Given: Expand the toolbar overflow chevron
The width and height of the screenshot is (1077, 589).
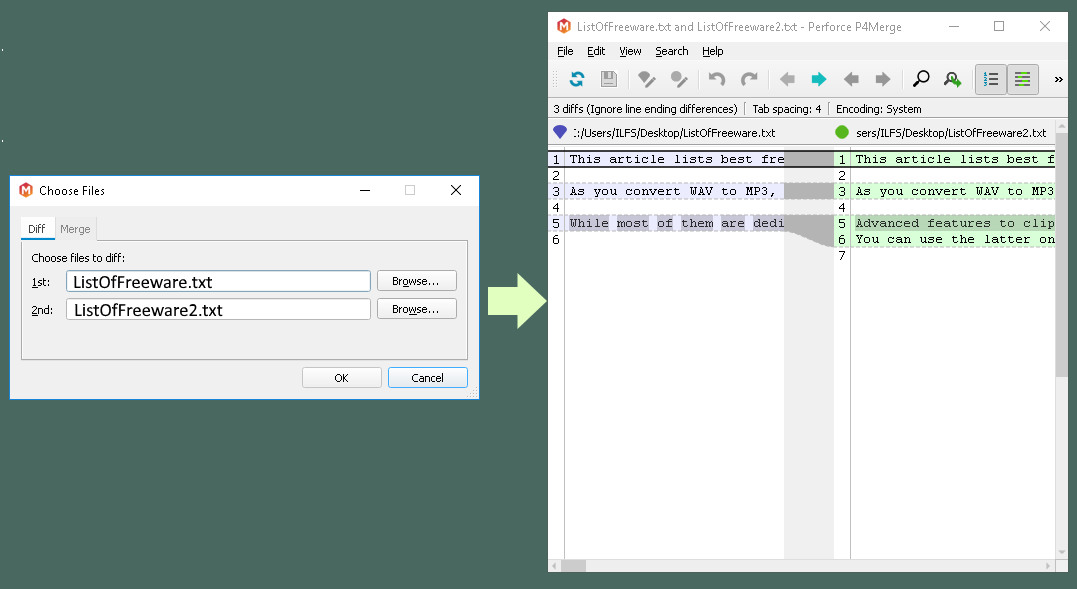Looking at the screenshot, I should tap(1058, 80).
